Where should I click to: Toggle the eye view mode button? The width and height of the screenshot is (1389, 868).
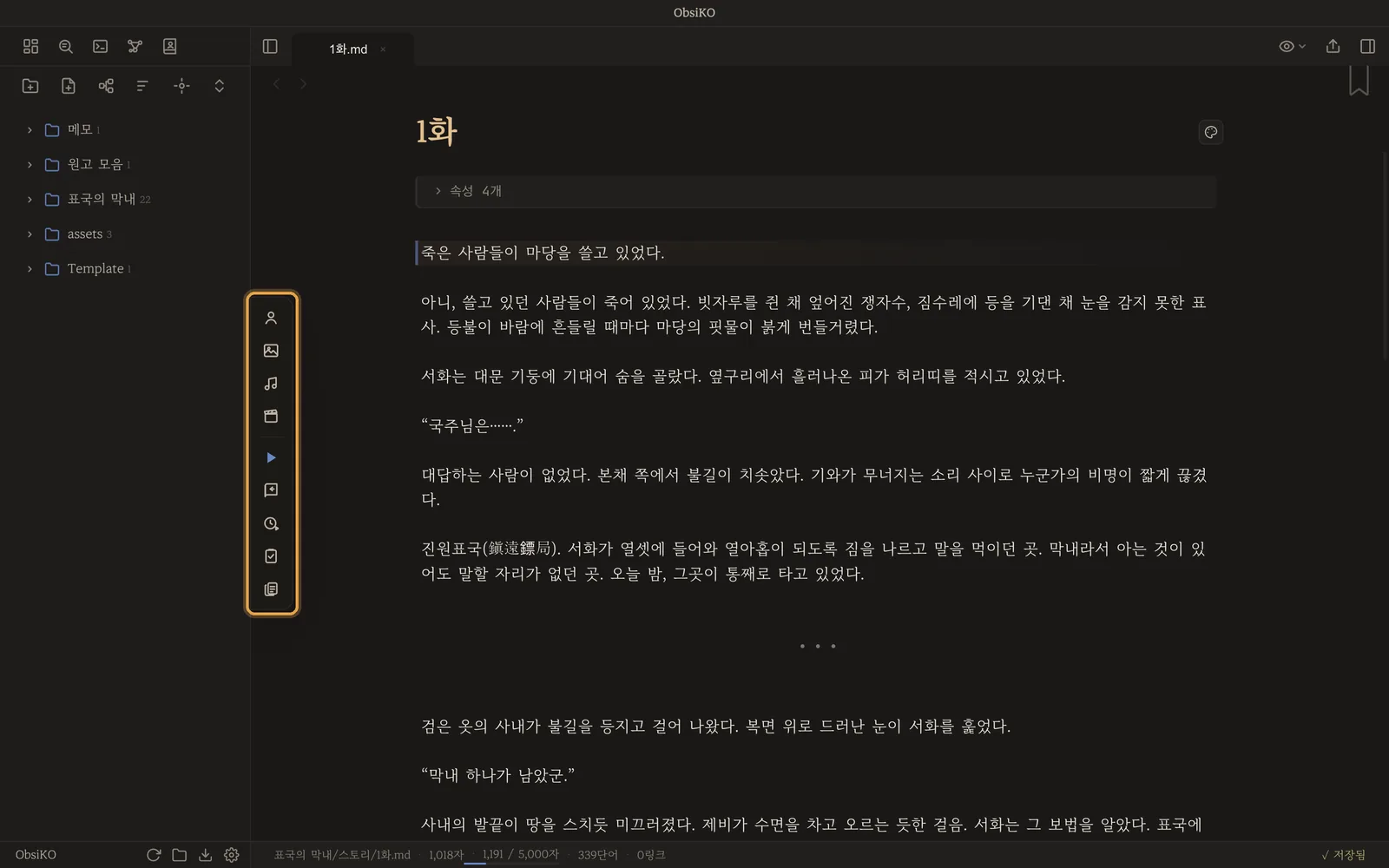(1287, 46)
